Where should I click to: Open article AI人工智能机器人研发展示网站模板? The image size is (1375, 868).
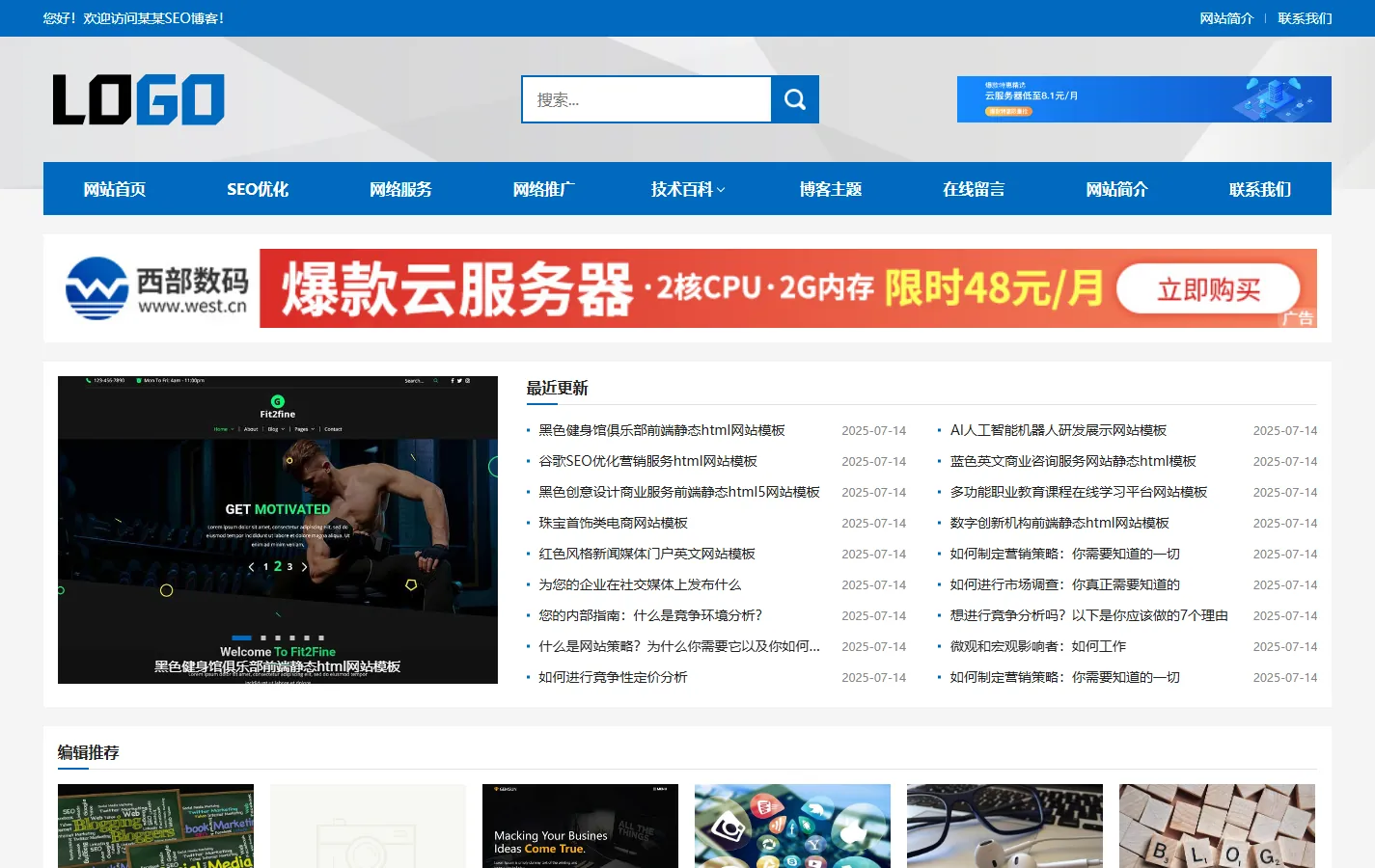tap(1059, 430)
